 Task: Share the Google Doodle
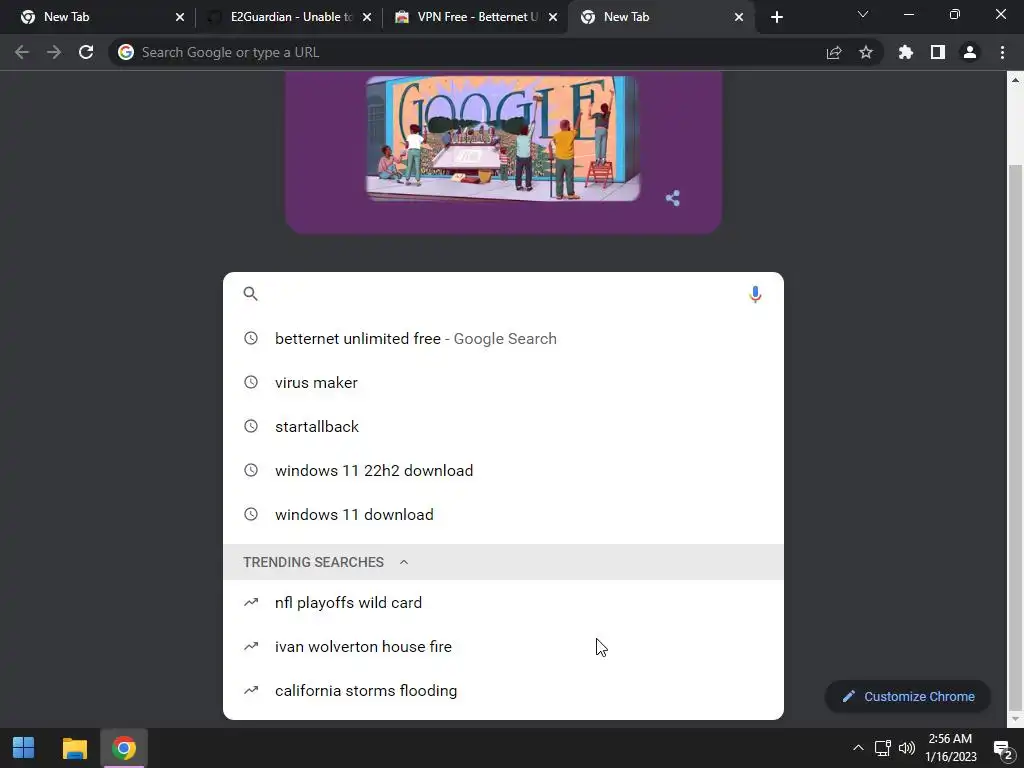tap(673, 198)
